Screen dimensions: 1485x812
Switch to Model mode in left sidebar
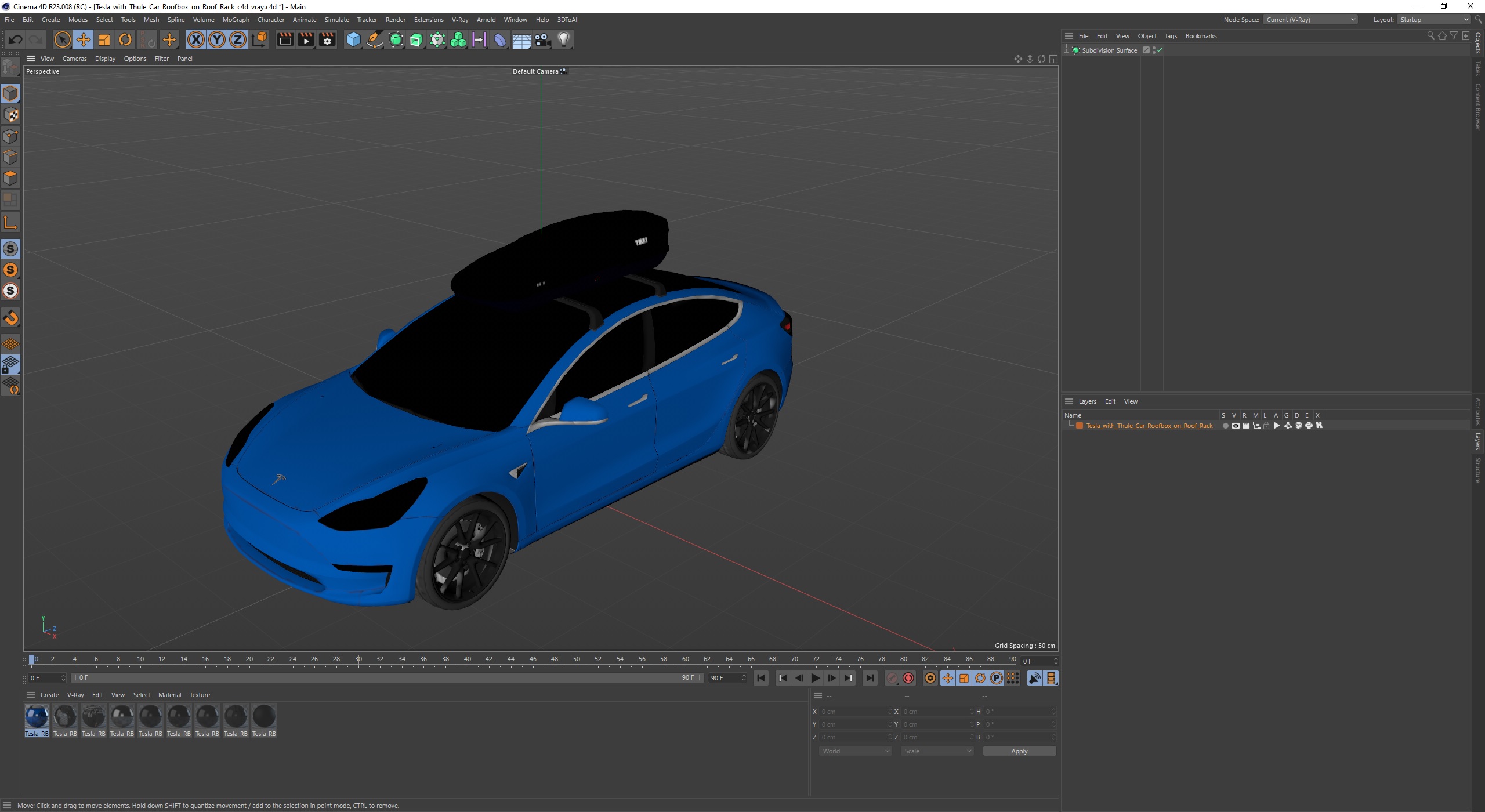pos(10,93)
